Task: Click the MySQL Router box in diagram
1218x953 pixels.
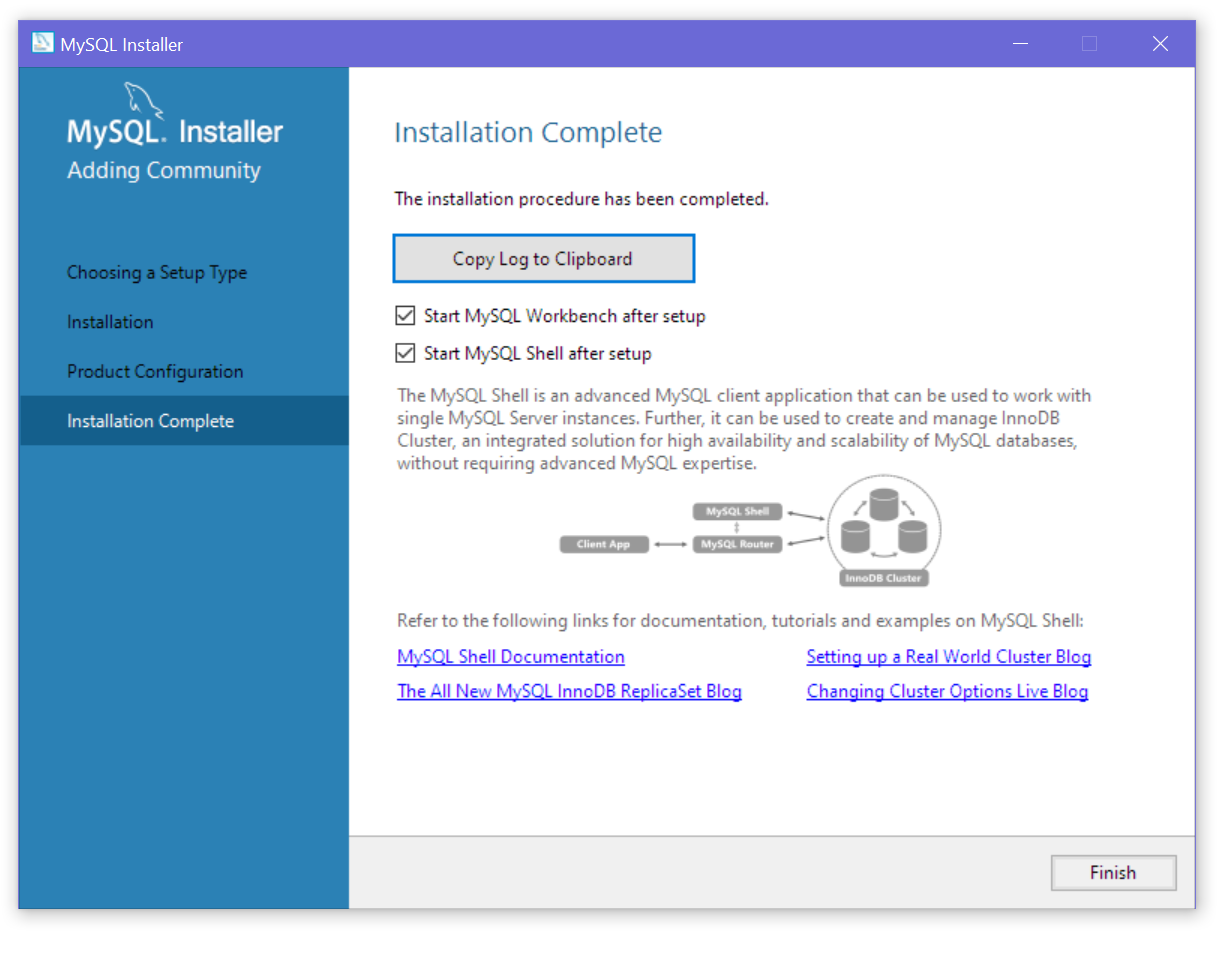Action: [x=737, y=545]
